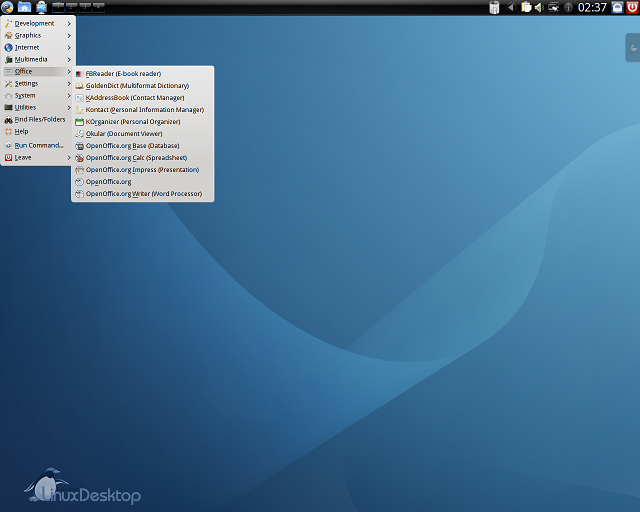The image size is (640, 512).
Task: Expand the Multimedia submenu
Action: (x=36, y=59)
